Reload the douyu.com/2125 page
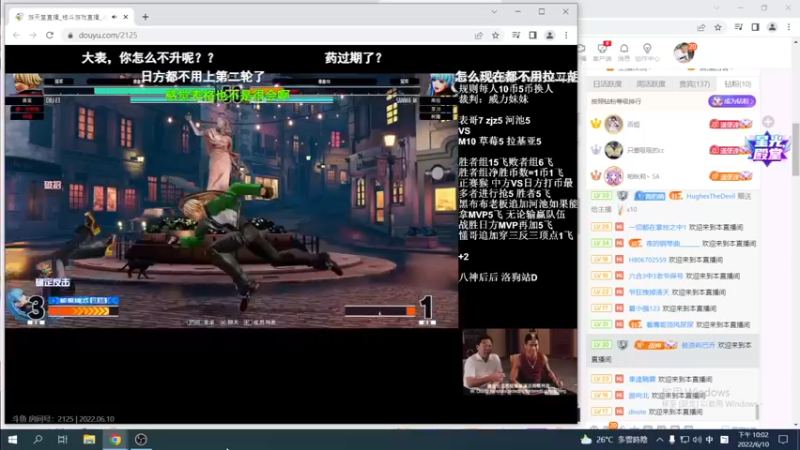 point(49,35)
